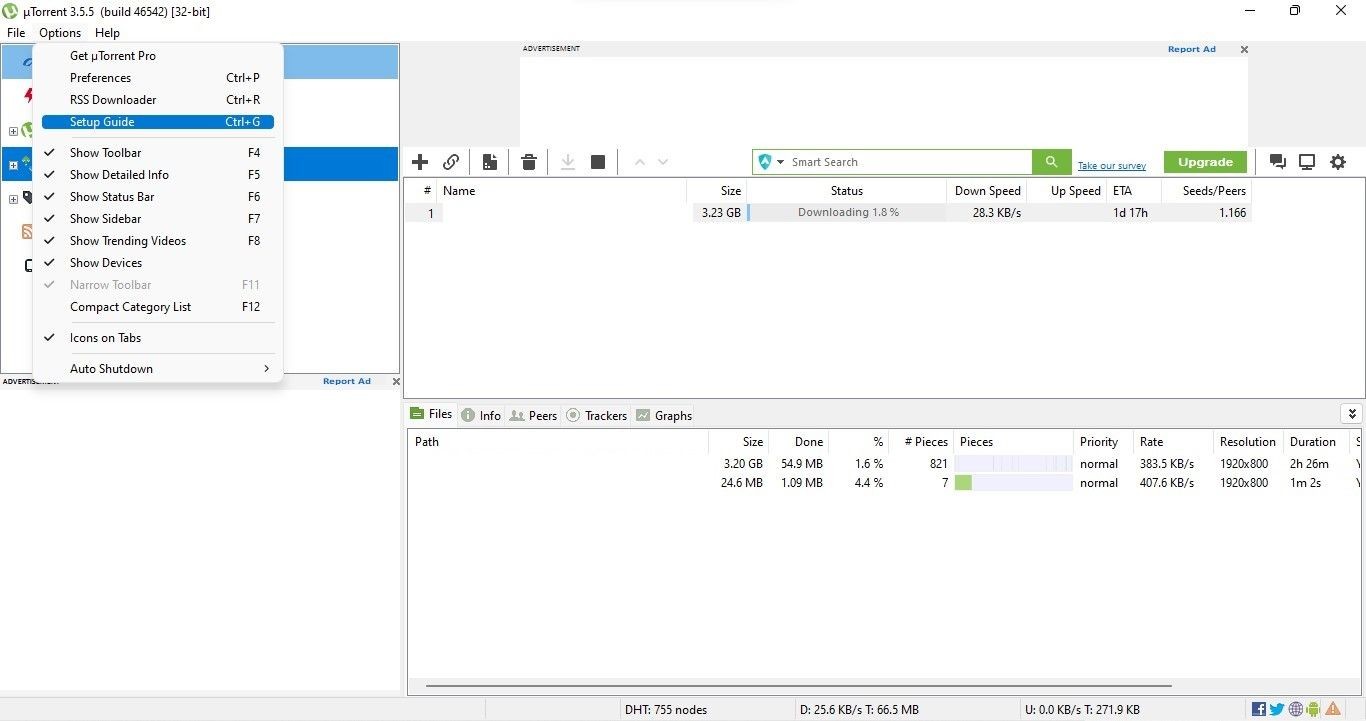The height and width of the screenshot is (721, 1366).
Task: Collapse detail pane with double-chevron button
Action: click(x=1352, y=414)
